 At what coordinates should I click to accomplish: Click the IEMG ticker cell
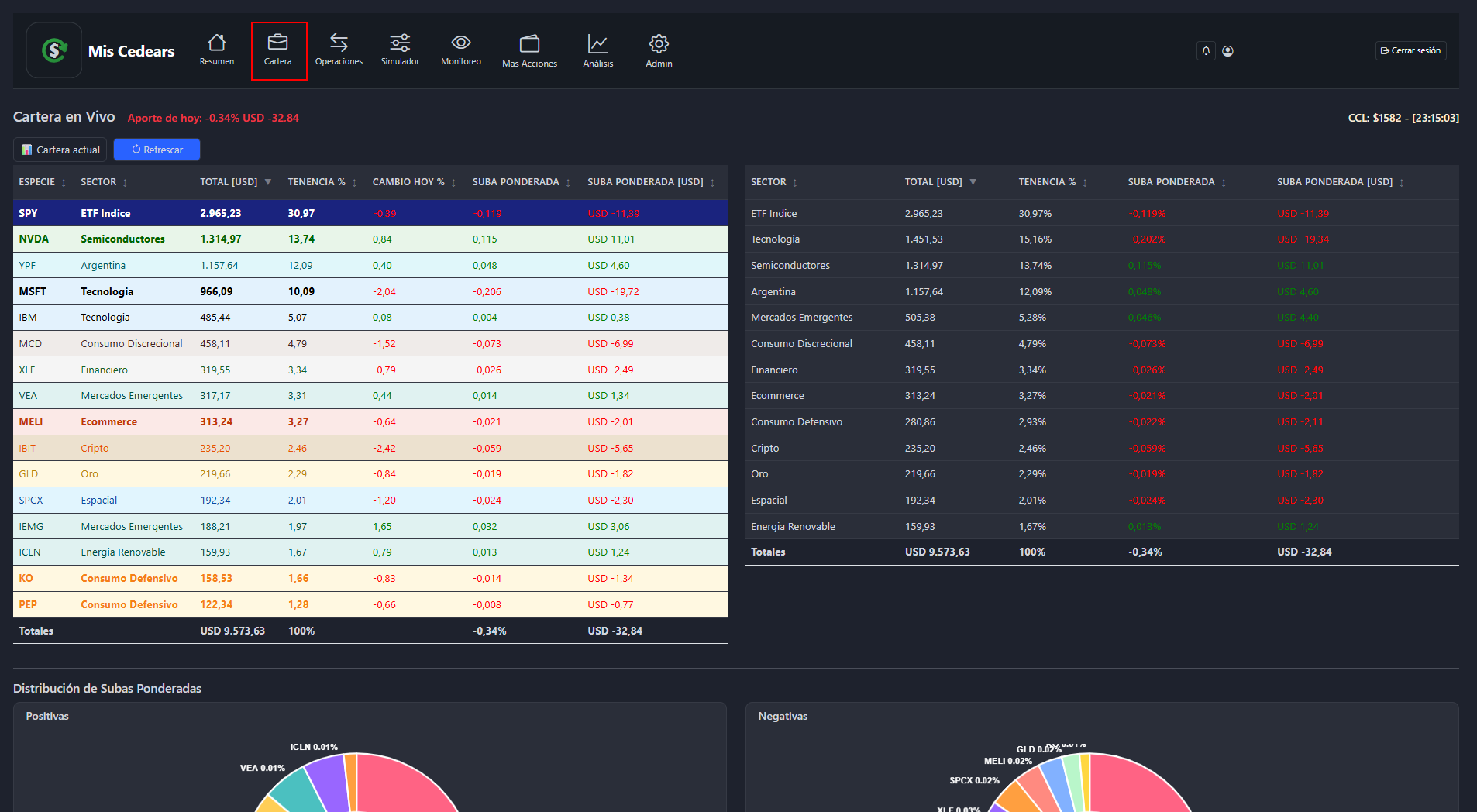coord(31,526)
